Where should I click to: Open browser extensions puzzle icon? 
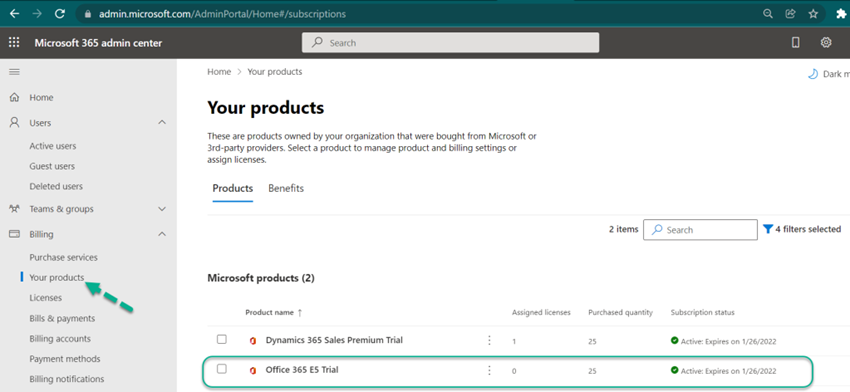[x=841, y=14]
